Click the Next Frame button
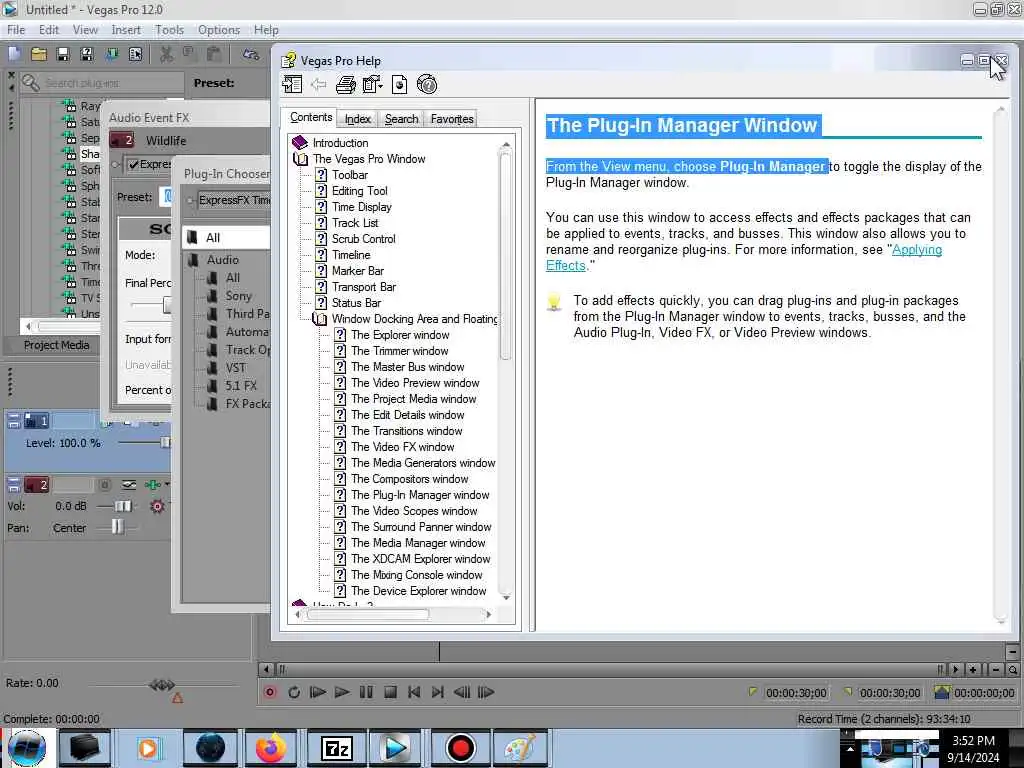1024x768 pixels. coord(486,692)
